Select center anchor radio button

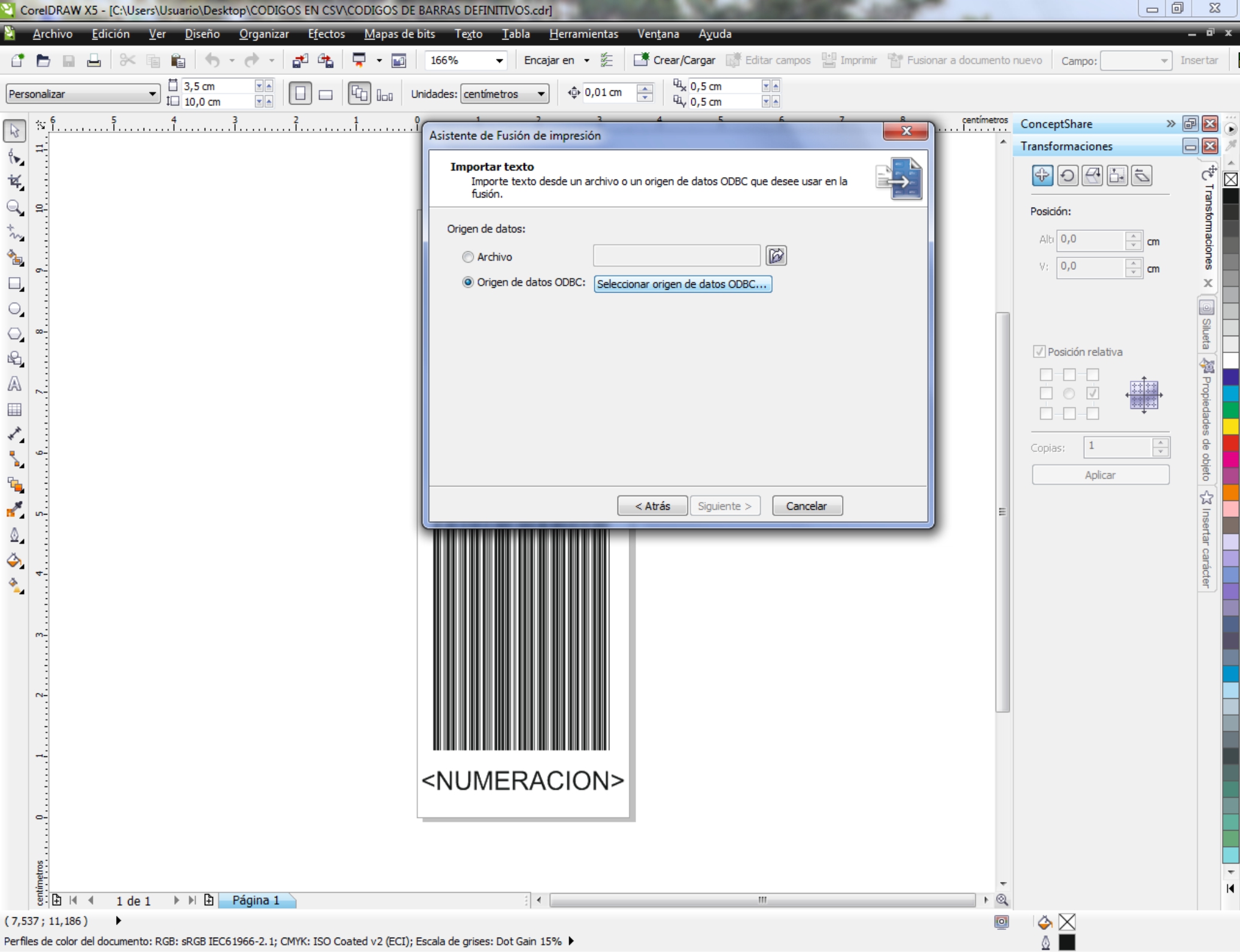coord(1069,393)
